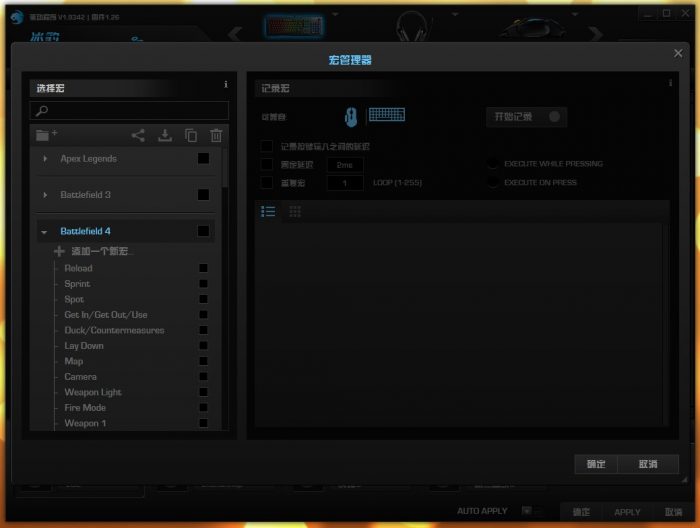Click the share macro icon
Viewport: 700px width, 528px height.
[x=138, y=135]
